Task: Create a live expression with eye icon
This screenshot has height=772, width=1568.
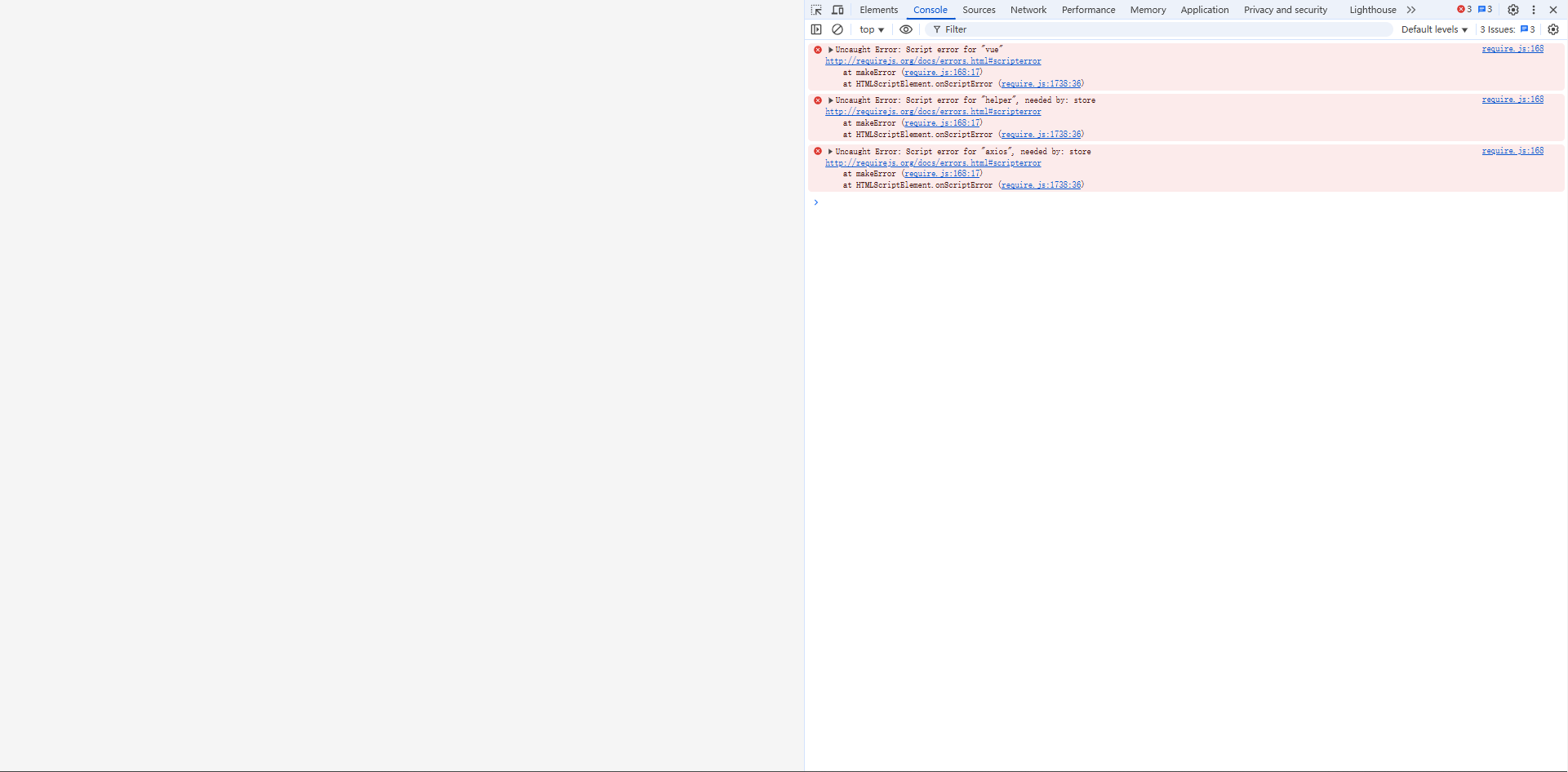Action: click(x=906, y=29)
